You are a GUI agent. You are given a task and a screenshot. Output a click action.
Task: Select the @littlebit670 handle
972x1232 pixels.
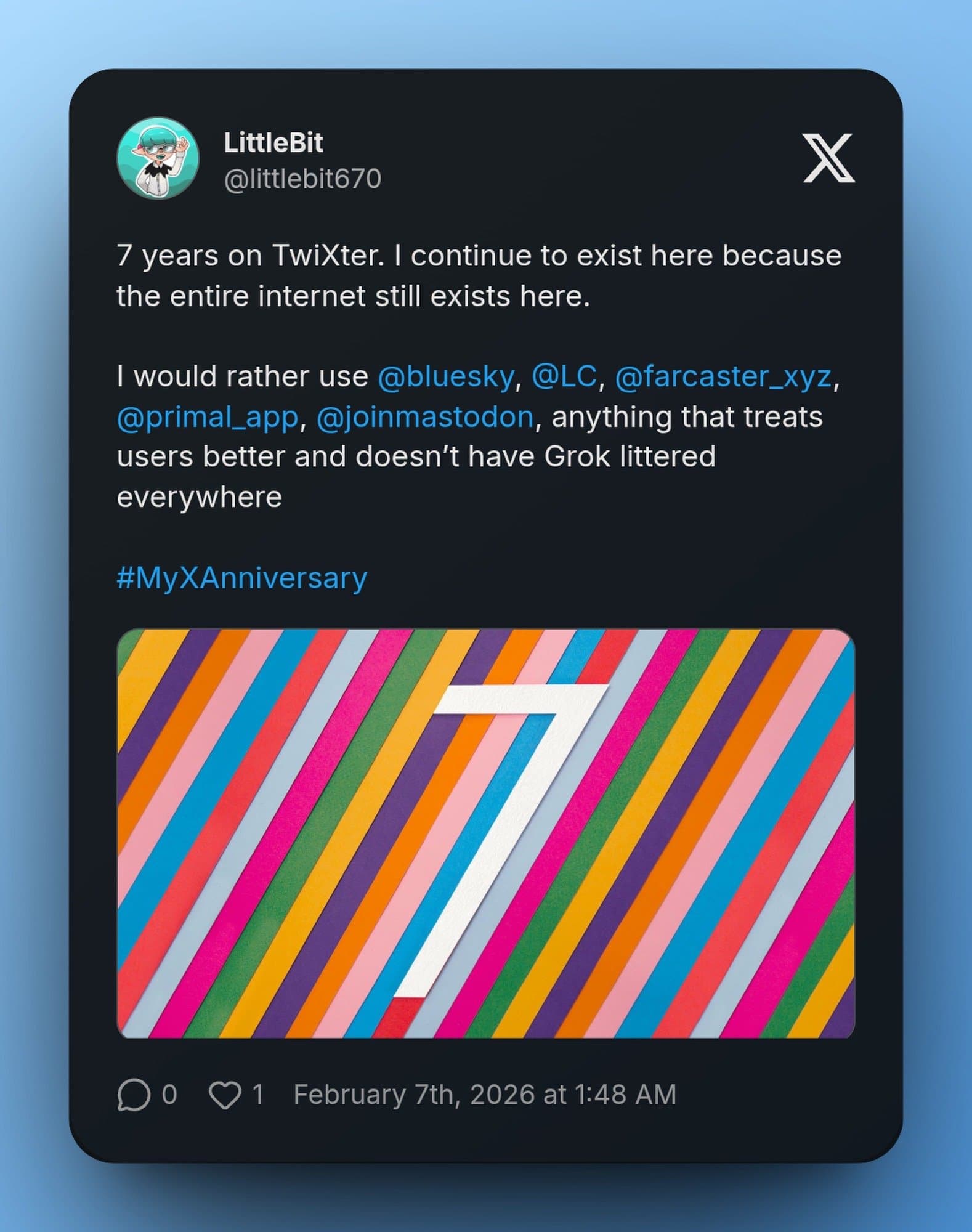[304, 179]
